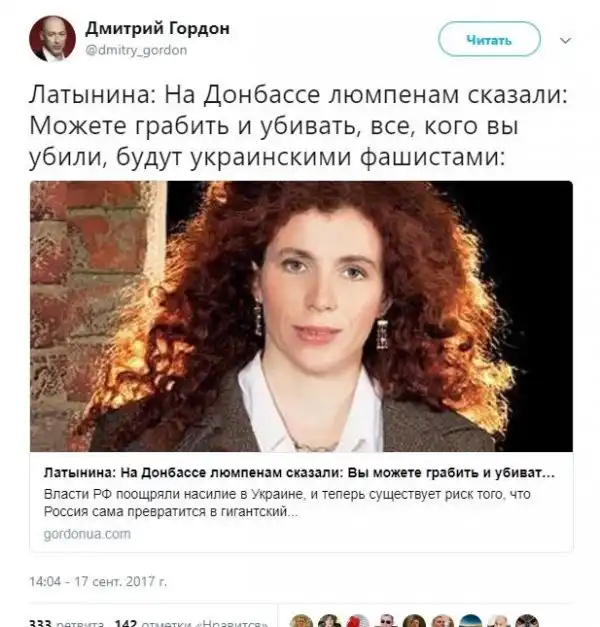
Task: Click the Читать follow button
Action: [489, 40]
